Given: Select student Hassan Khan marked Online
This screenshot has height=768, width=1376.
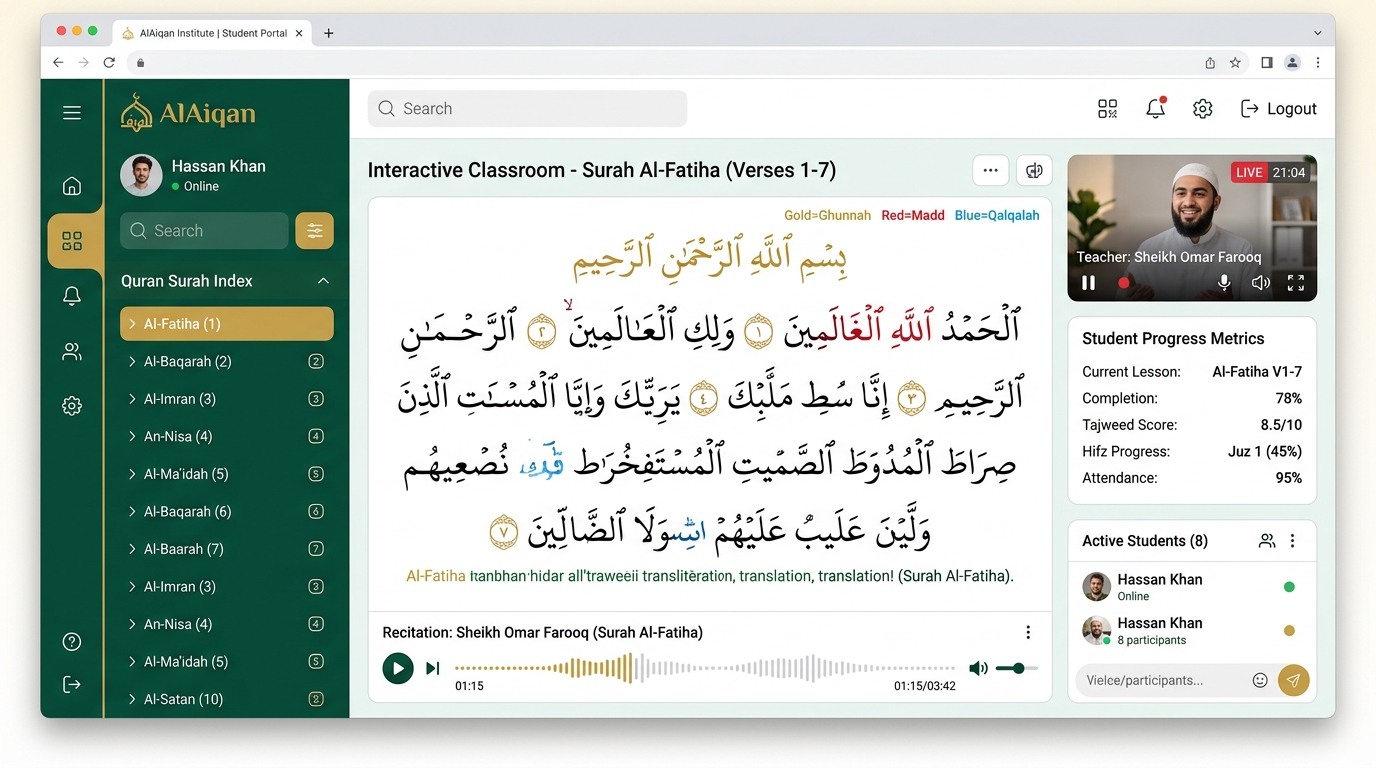Looking at the screenshot, I should click(1191, 587).
